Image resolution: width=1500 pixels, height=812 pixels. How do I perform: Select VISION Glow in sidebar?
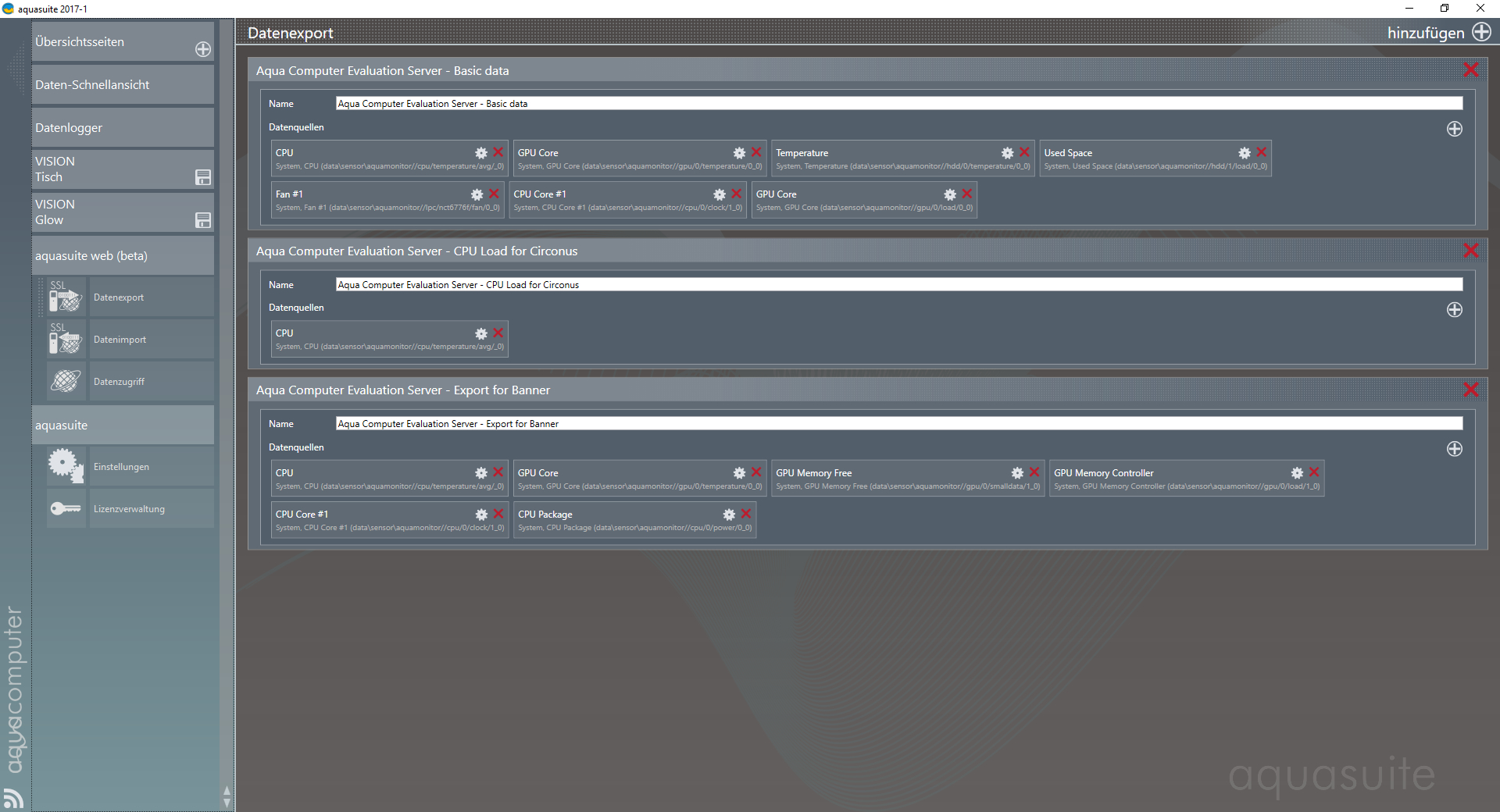point(123,212)
